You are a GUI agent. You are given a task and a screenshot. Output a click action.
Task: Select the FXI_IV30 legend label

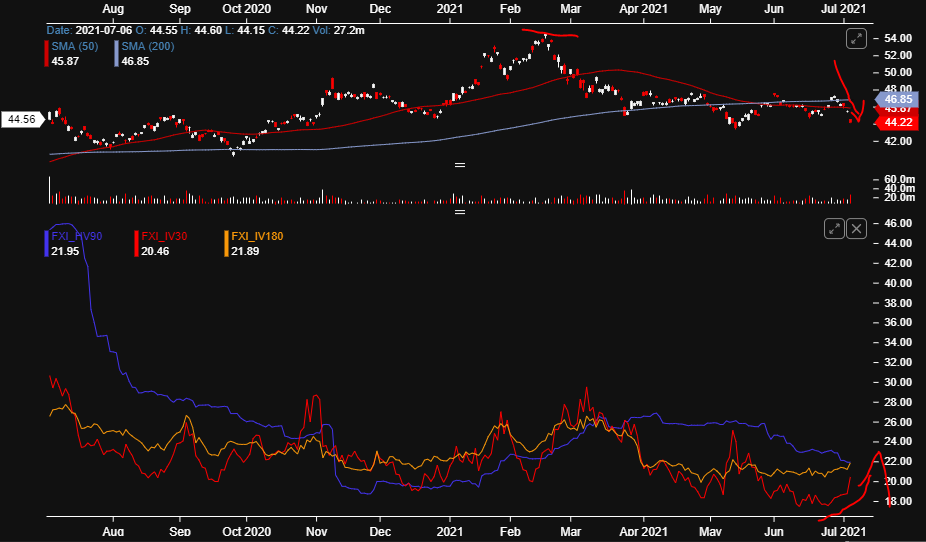point(164,236)
